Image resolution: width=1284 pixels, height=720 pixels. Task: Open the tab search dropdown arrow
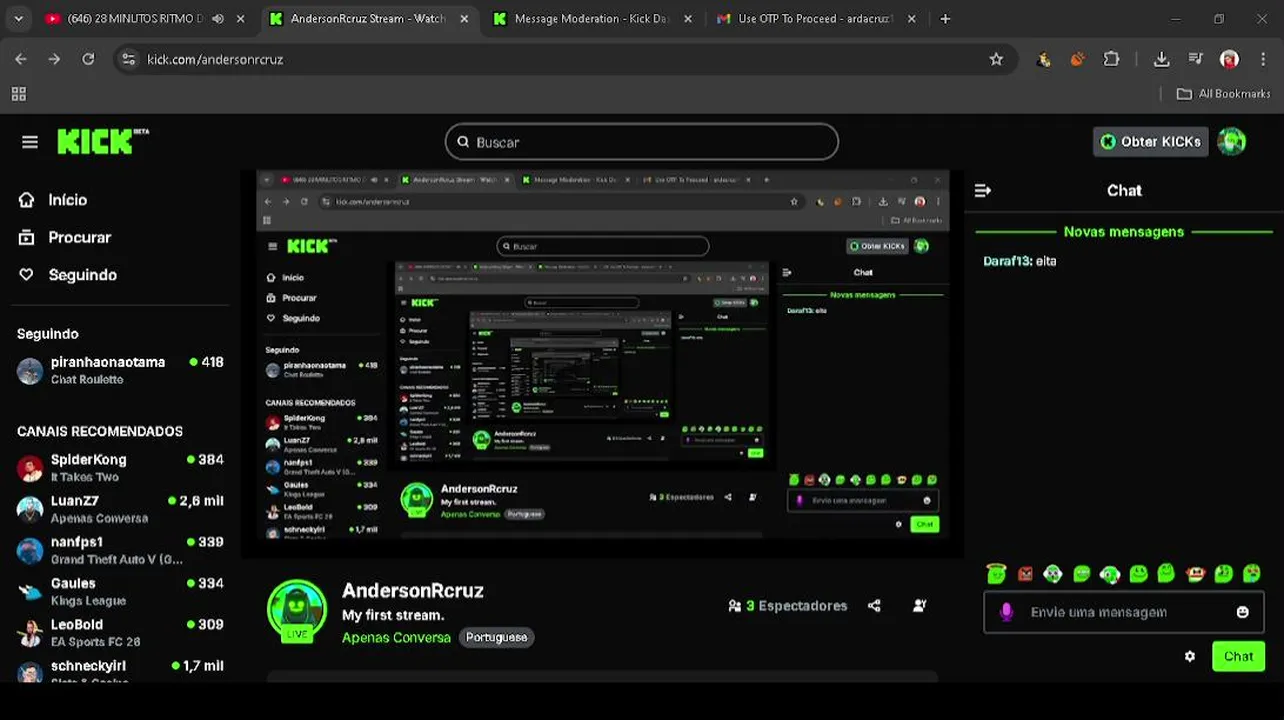[18, 19]
